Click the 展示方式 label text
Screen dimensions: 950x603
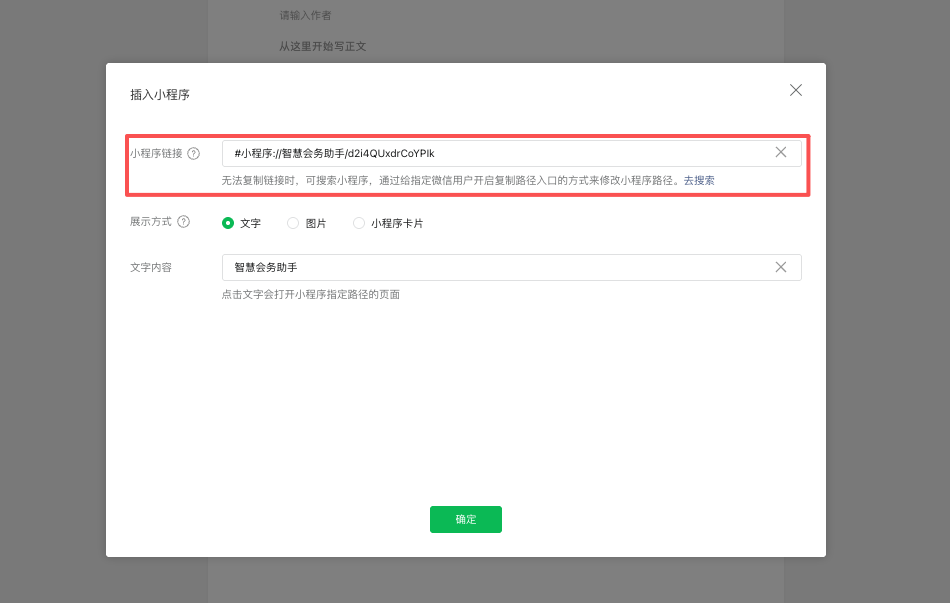(x=151, y=222)
